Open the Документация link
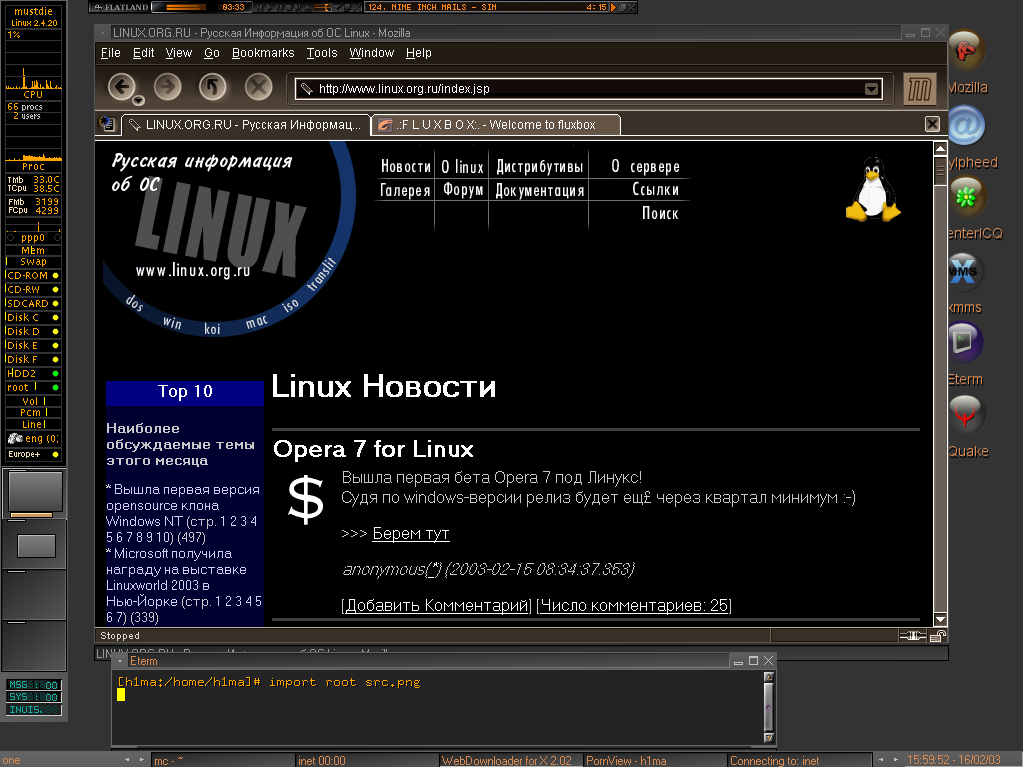Image resolution: width=1023 pixels, height=767 pixels. (540, 190)
